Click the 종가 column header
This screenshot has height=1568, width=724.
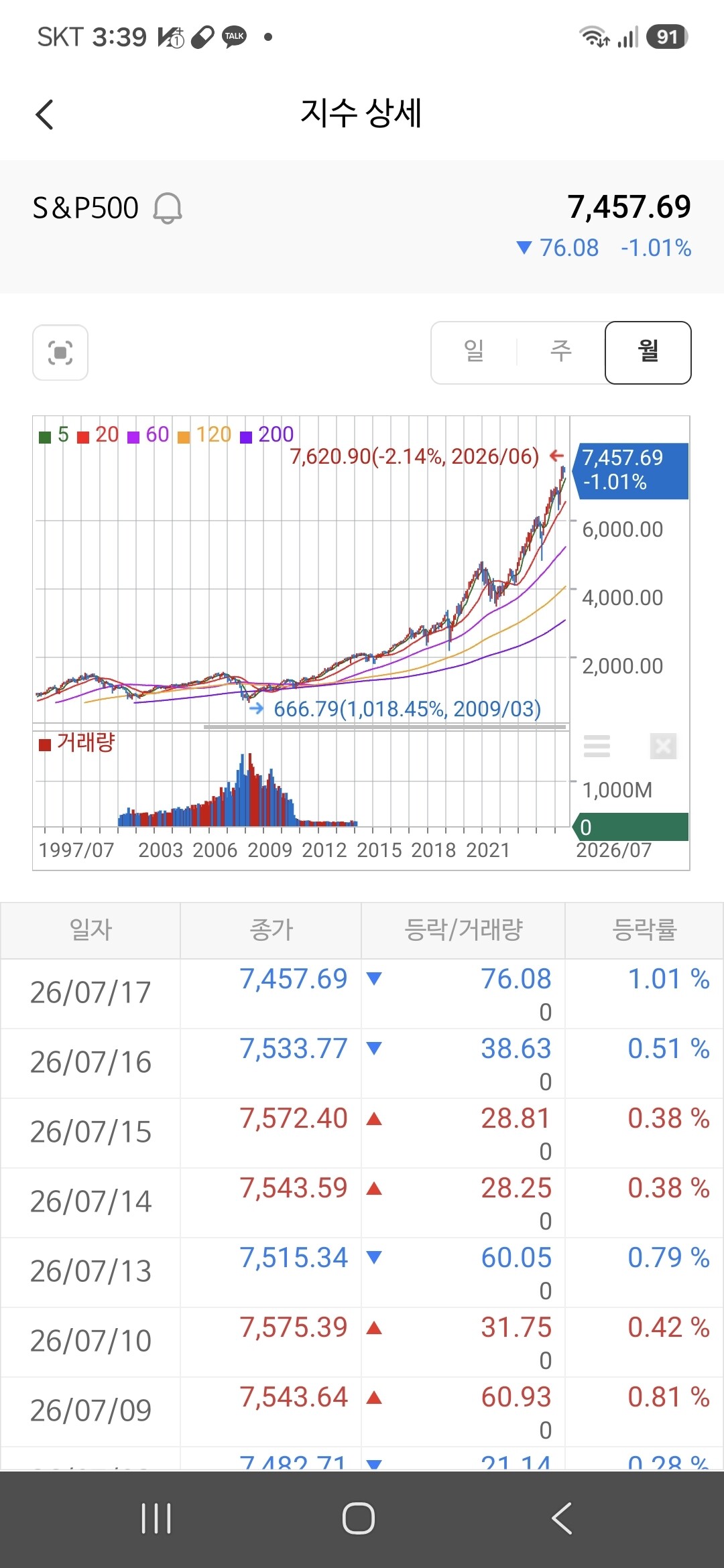click(x=271, y=930)
